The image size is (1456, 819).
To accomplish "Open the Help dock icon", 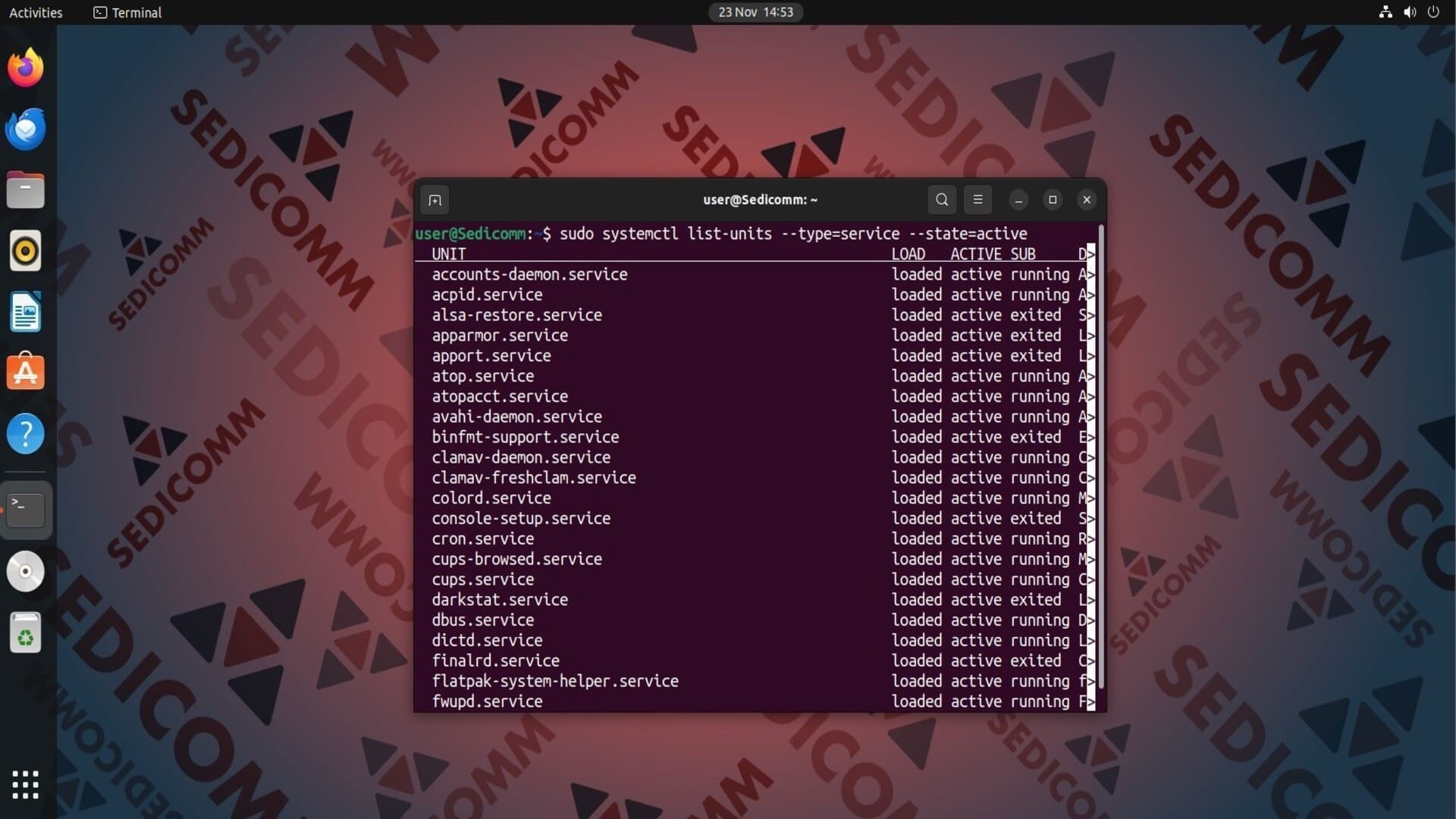I will [26, 434].
